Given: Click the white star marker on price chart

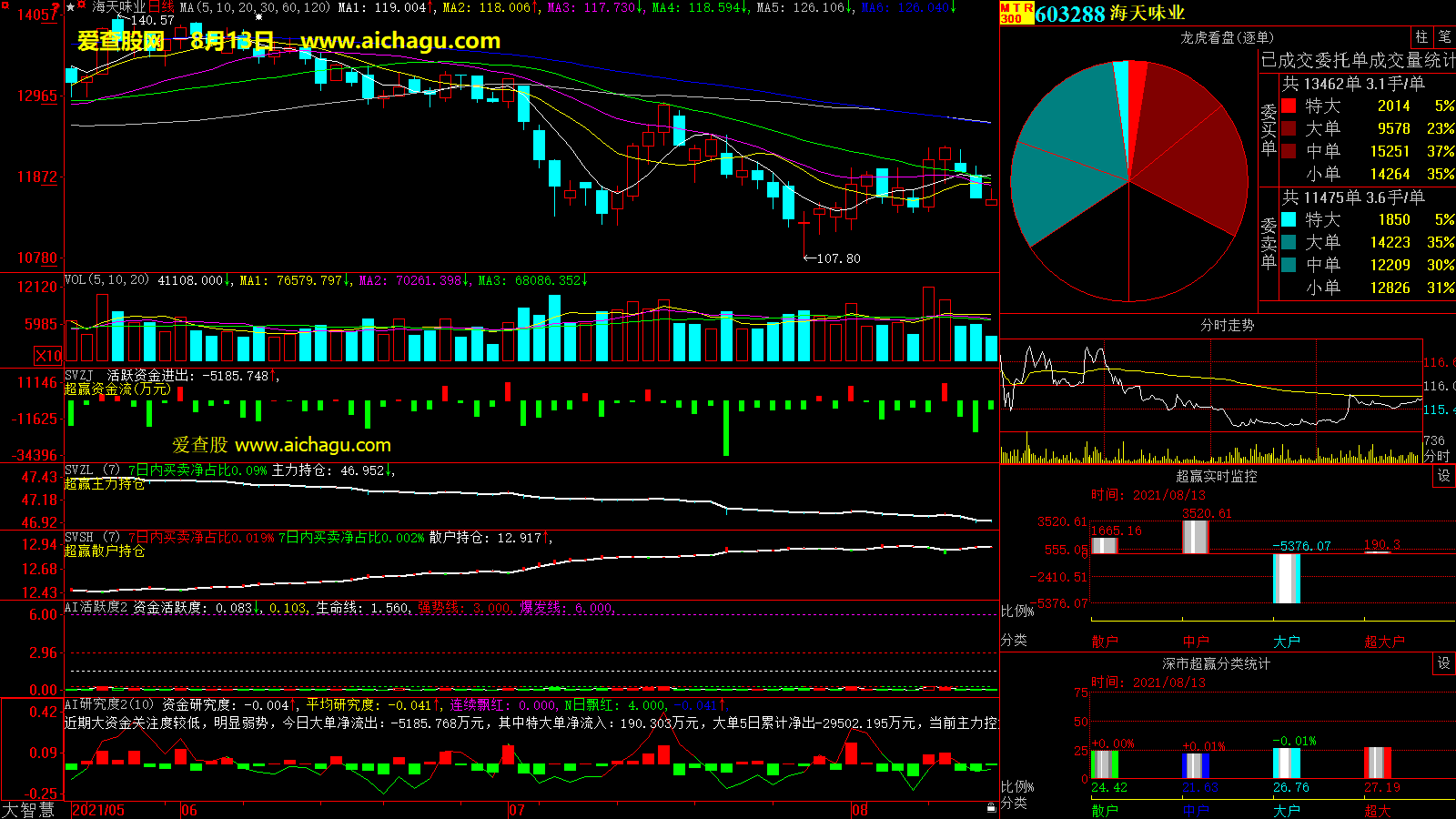Looking at the screenshot, I should click(x=258, y=17).
